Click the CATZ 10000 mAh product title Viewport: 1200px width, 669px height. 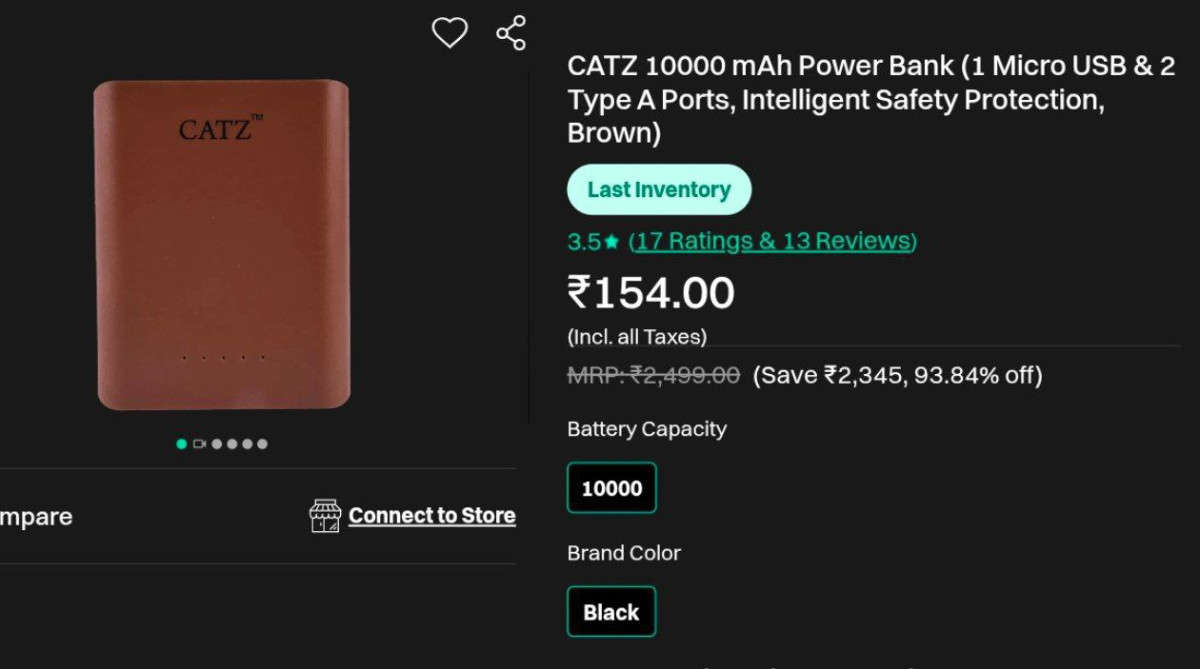[871, 99]
